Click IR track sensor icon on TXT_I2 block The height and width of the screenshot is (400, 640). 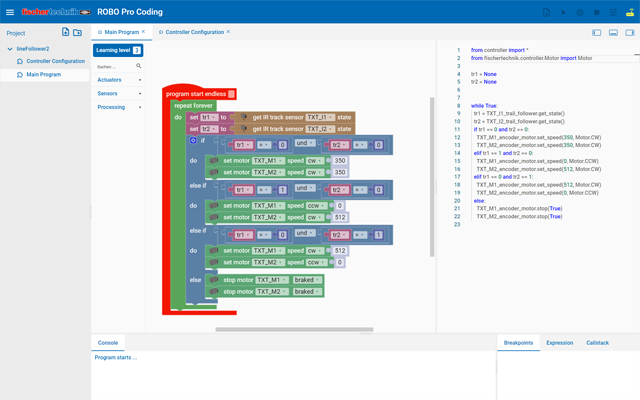[x=244, y=129]
